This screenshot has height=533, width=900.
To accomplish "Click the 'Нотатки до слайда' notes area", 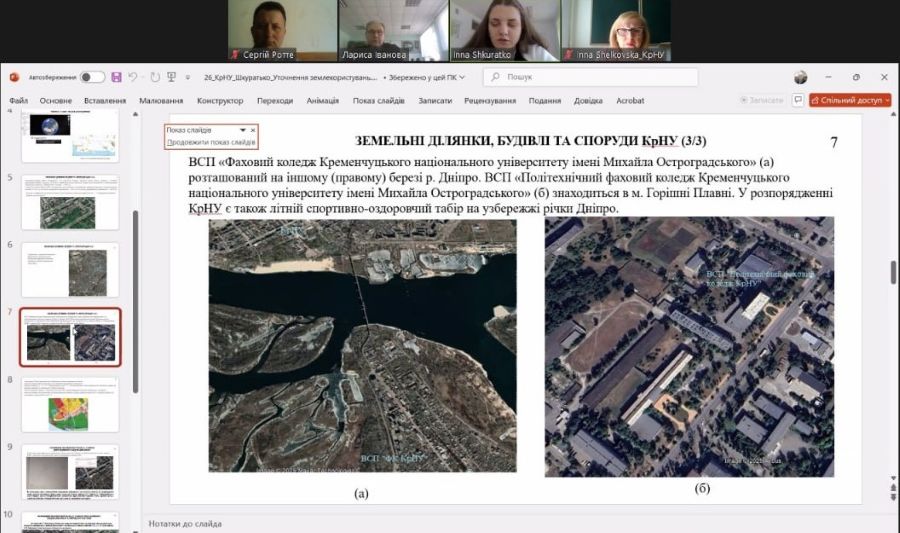I will [185, 523].
